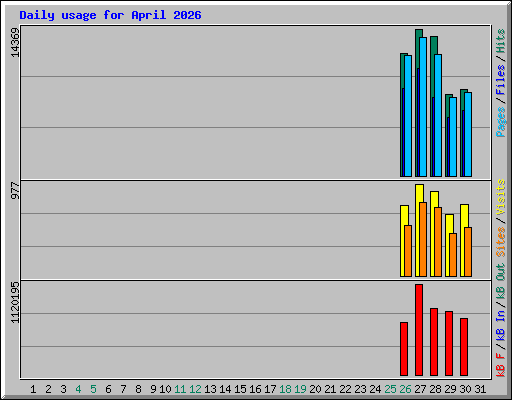The width and height of the screenshot is (512, 400).
Task: Click day number 27 on the axis
Action: 420,389
